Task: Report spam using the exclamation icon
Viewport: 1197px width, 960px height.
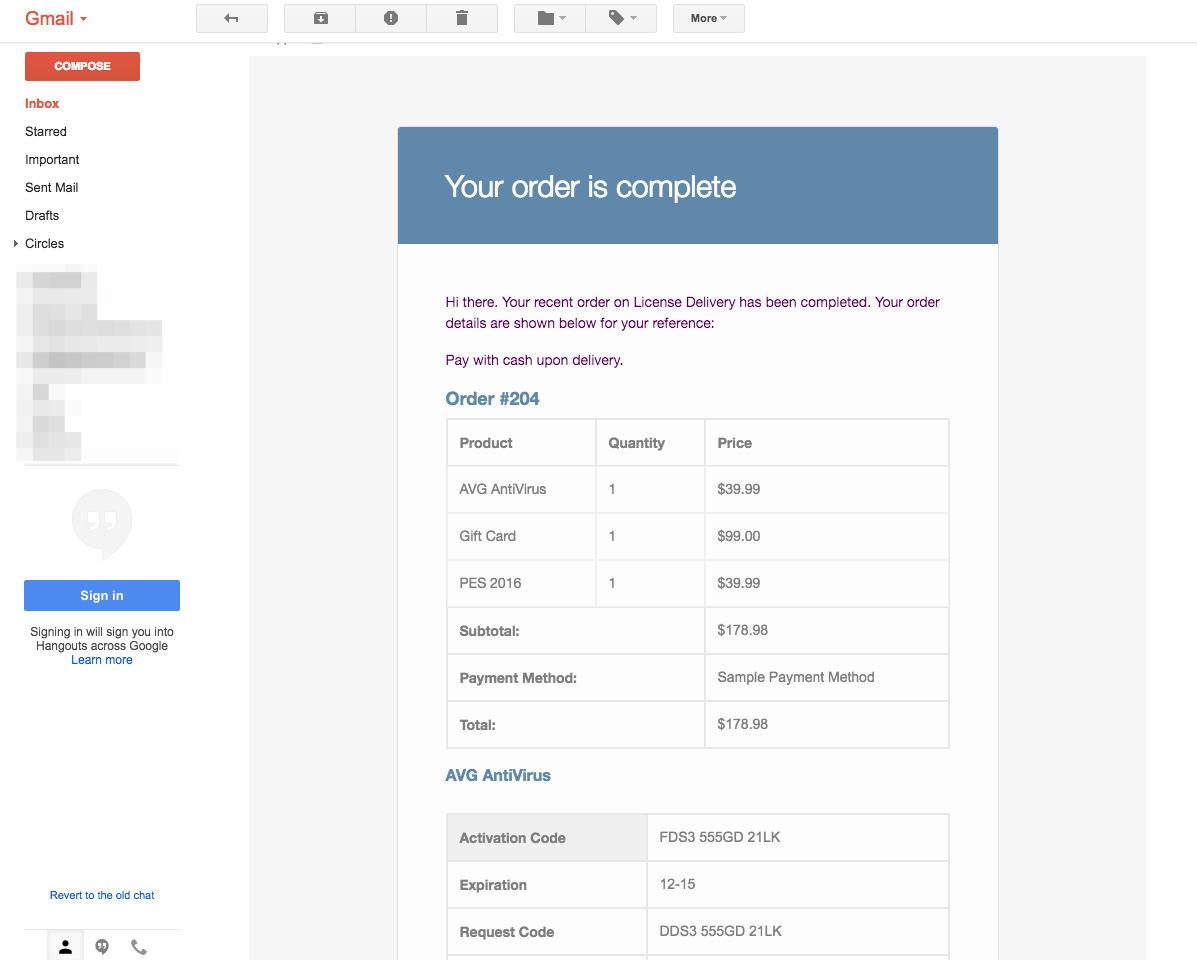Action: coord(391,18)
